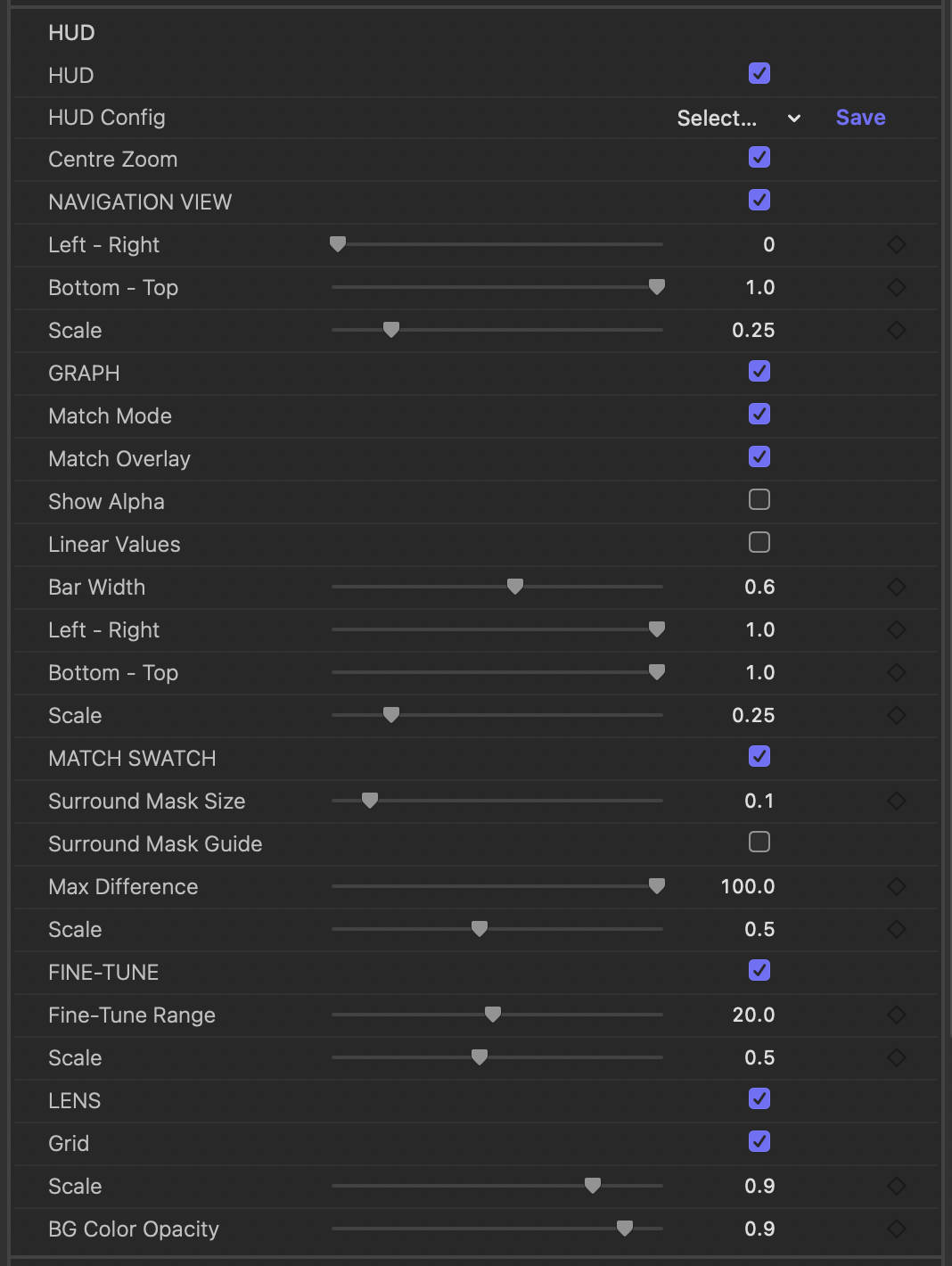The width and height of the screenshot is (952, 1266).
Task: Click the Max Difference value field
Action: point(747,886)
